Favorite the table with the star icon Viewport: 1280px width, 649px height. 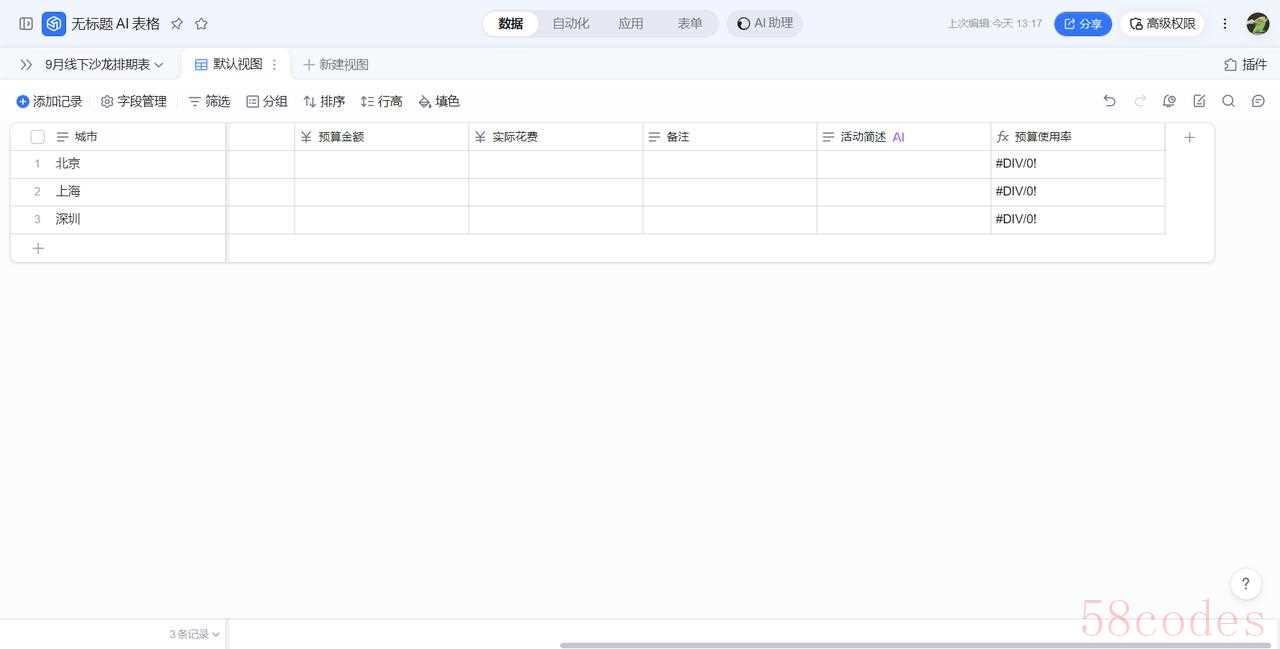point(201,24)
